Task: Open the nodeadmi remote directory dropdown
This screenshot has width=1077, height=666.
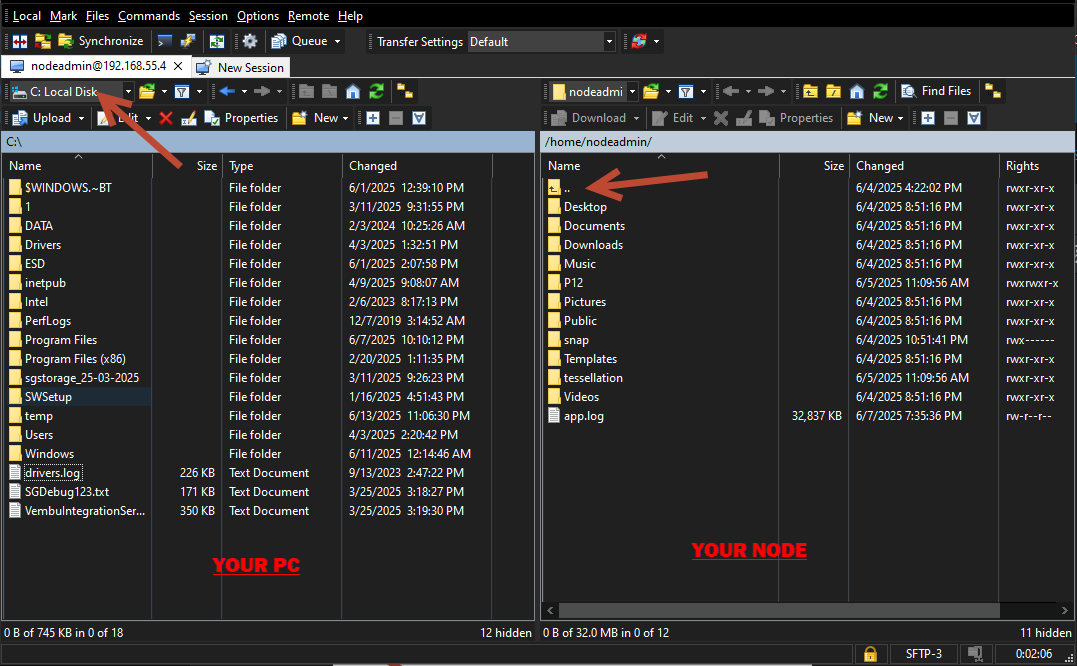Action: [x=595, y=91]
